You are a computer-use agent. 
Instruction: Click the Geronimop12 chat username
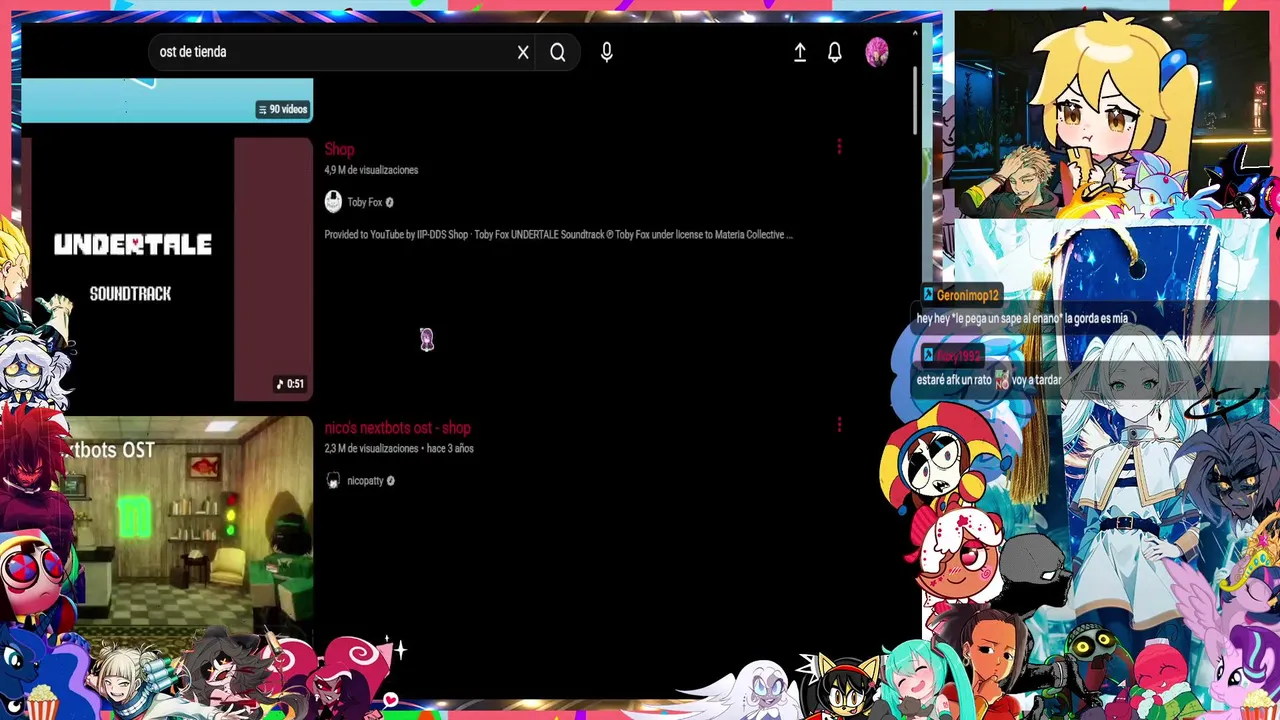(968, 295)
